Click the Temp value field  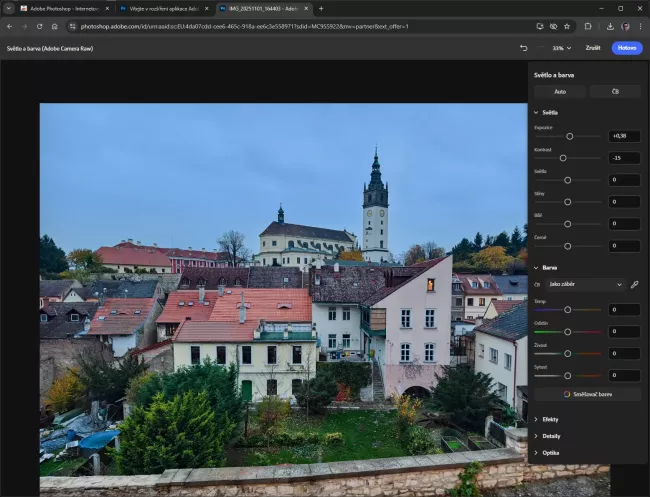[624, 310]
